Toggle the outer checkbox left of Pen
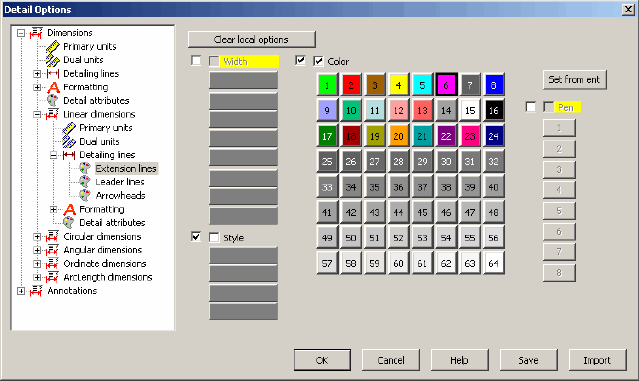The width and height of the screenshot is (639, 381). pos(531,107)
